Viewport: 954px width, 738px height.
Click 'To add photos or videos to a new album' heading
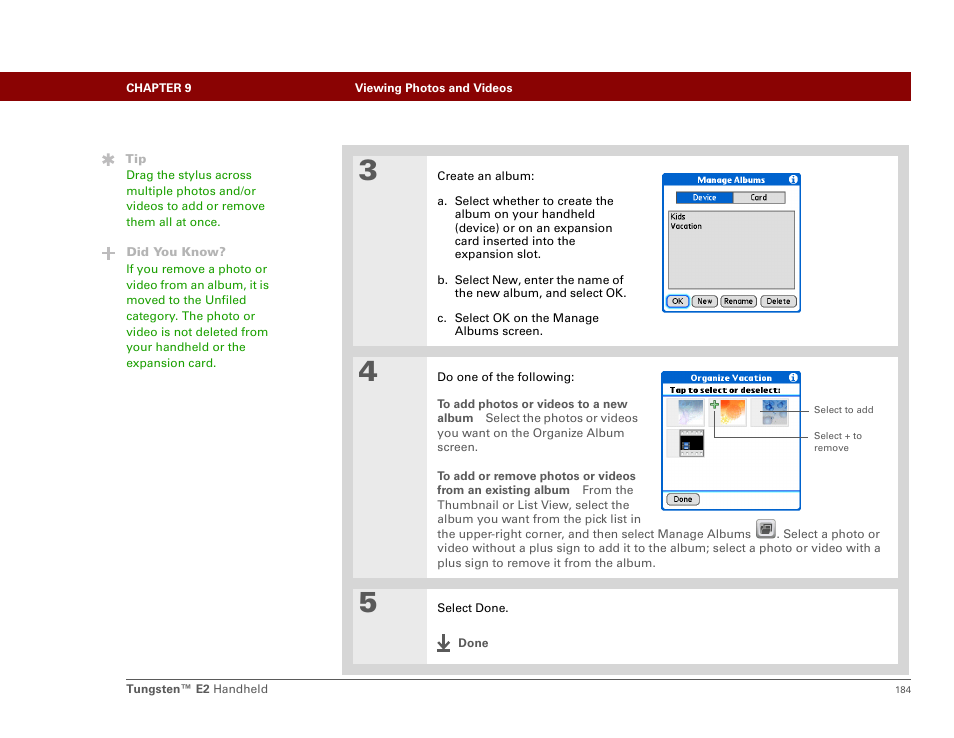point(532,411)
